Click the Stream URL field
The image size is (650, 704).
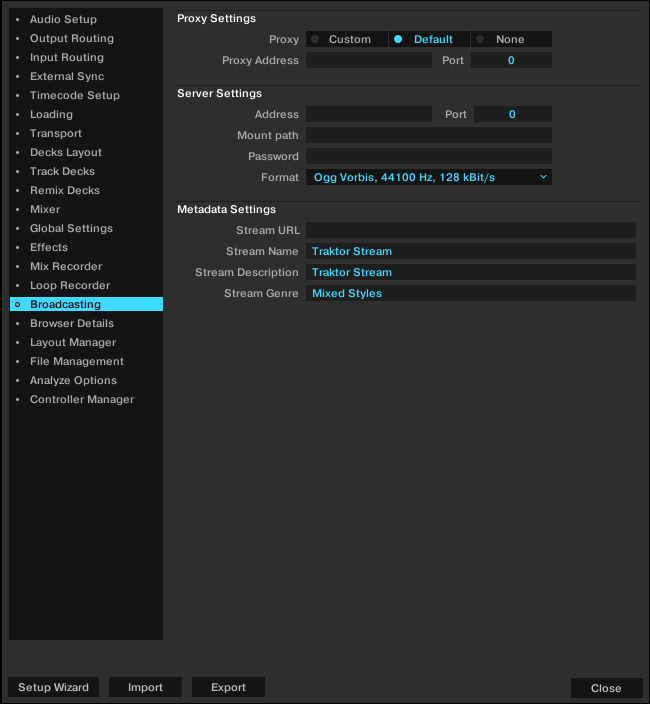coord(471,230)
